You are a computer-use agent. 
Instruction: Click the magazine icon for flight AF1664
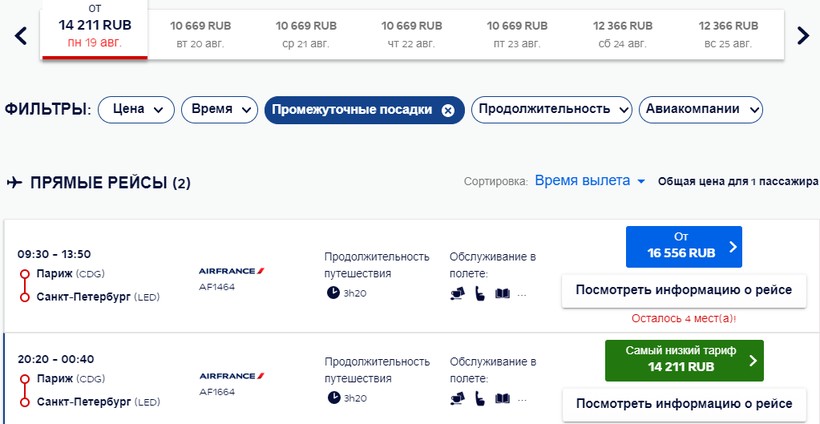(502, 399)
